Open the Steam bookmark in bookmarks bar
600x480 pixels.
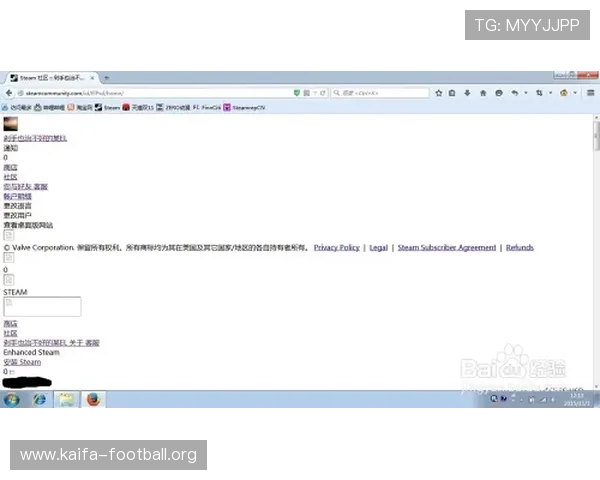pyautogui.click(x=108, y=108)
